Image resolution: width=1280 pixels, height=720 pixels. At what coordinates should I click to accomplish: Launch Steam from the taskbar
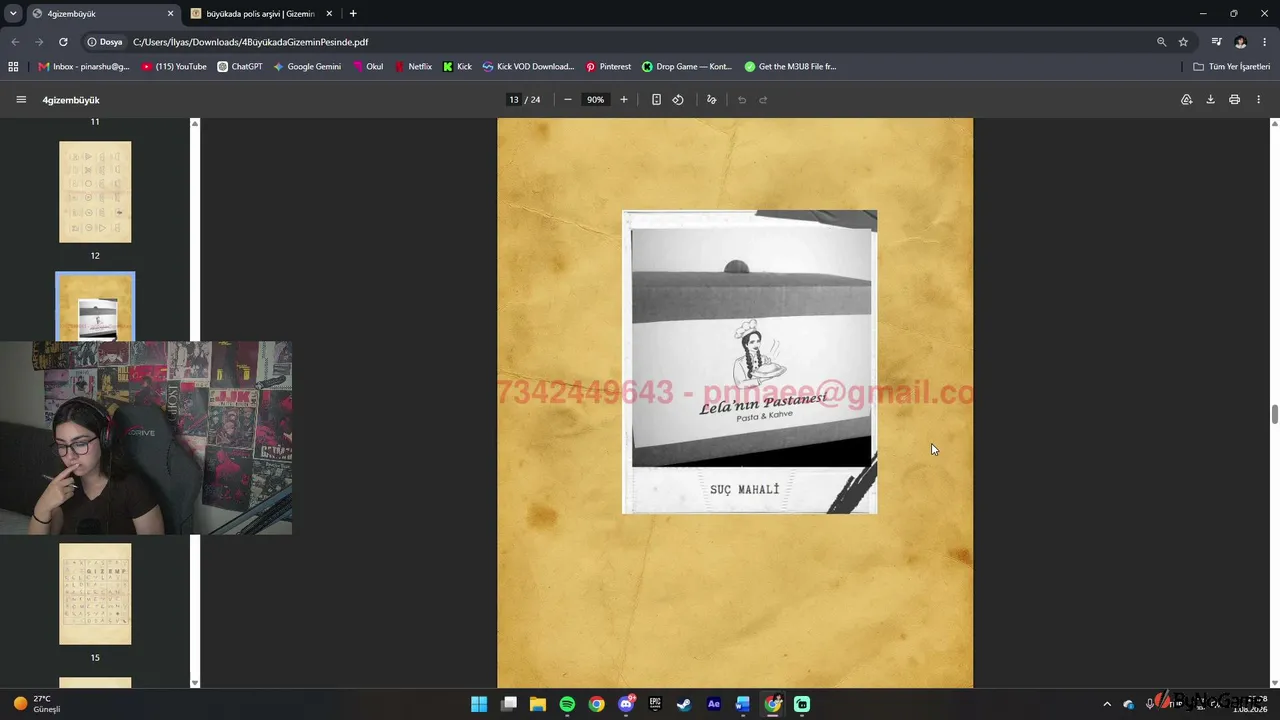point(684,704)
